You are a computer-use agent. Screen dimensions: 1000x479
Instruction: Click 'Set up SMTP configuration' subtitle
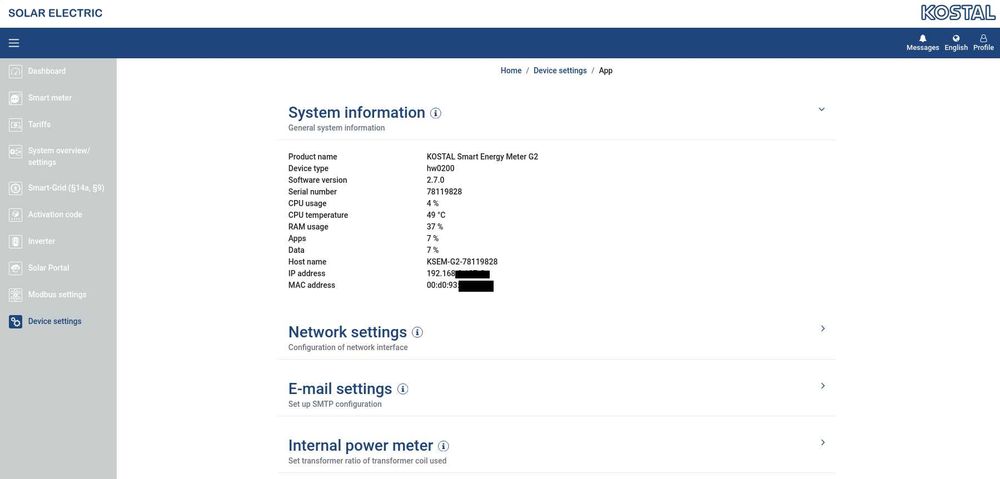click(x=335, y=404)
